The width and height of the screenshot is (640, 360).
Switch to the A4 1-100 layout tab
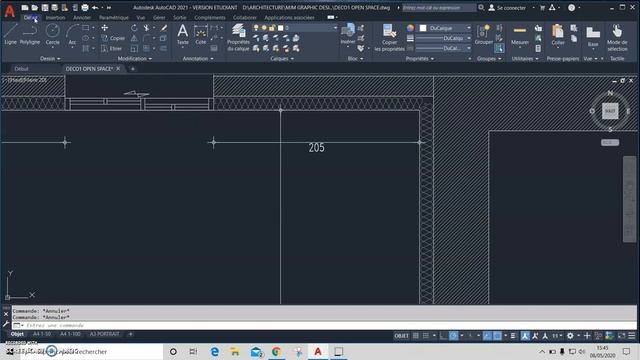tap(70, 334)
